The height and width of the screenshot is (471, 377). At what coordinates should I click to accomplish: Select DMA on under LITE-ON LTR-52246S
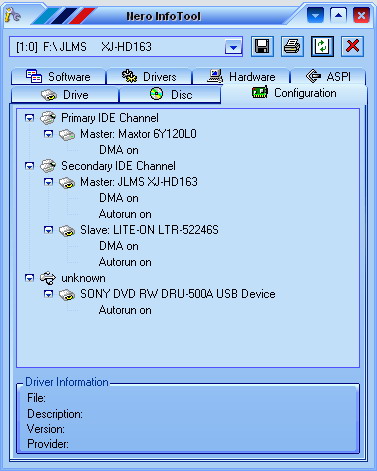[x=119, y=246]
